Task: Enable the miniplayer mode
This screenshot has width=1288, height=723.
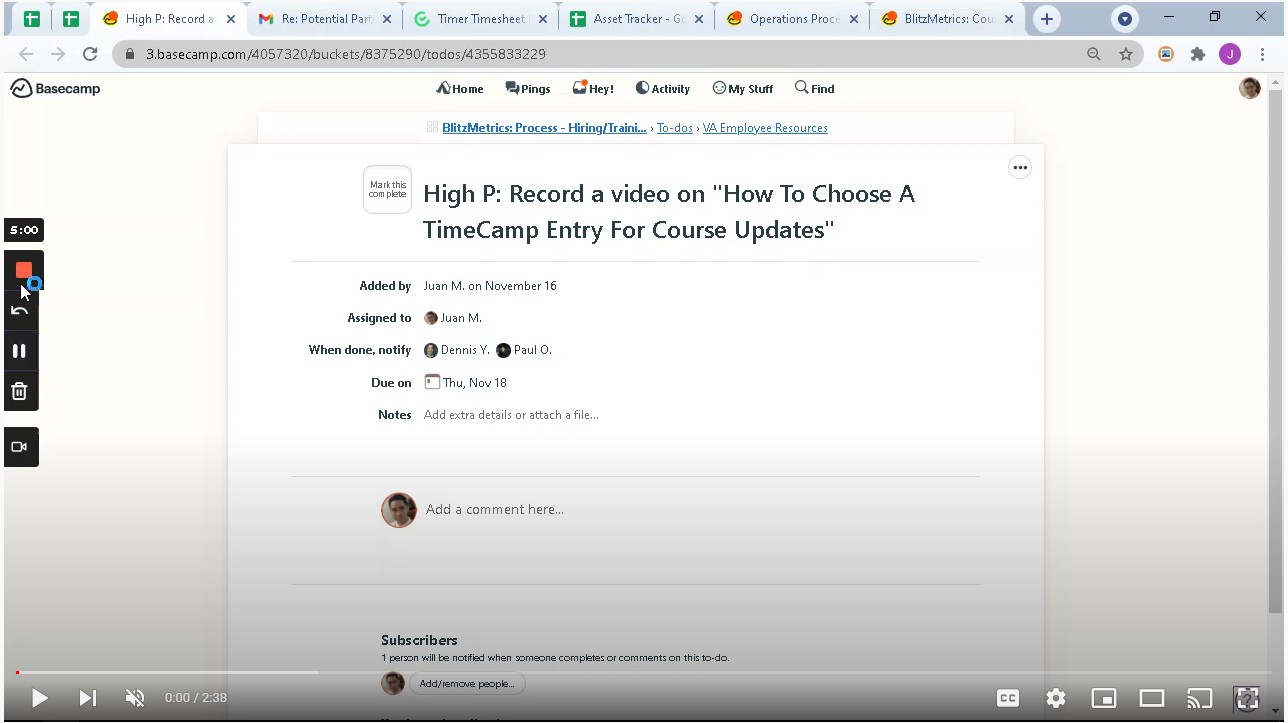Action: [1104, 698]
